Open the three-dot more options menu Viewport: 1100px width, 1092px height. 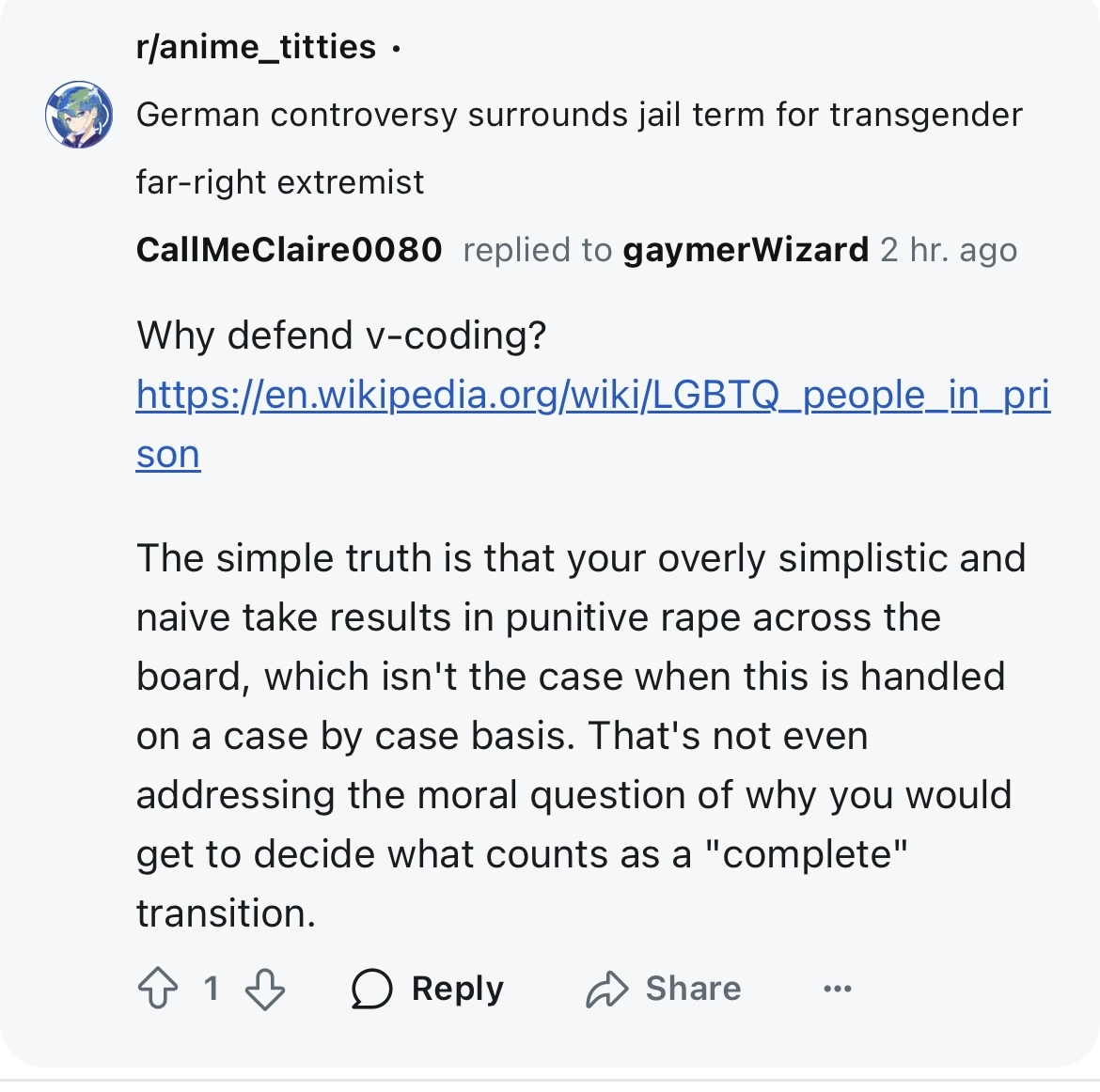point(837,989)
